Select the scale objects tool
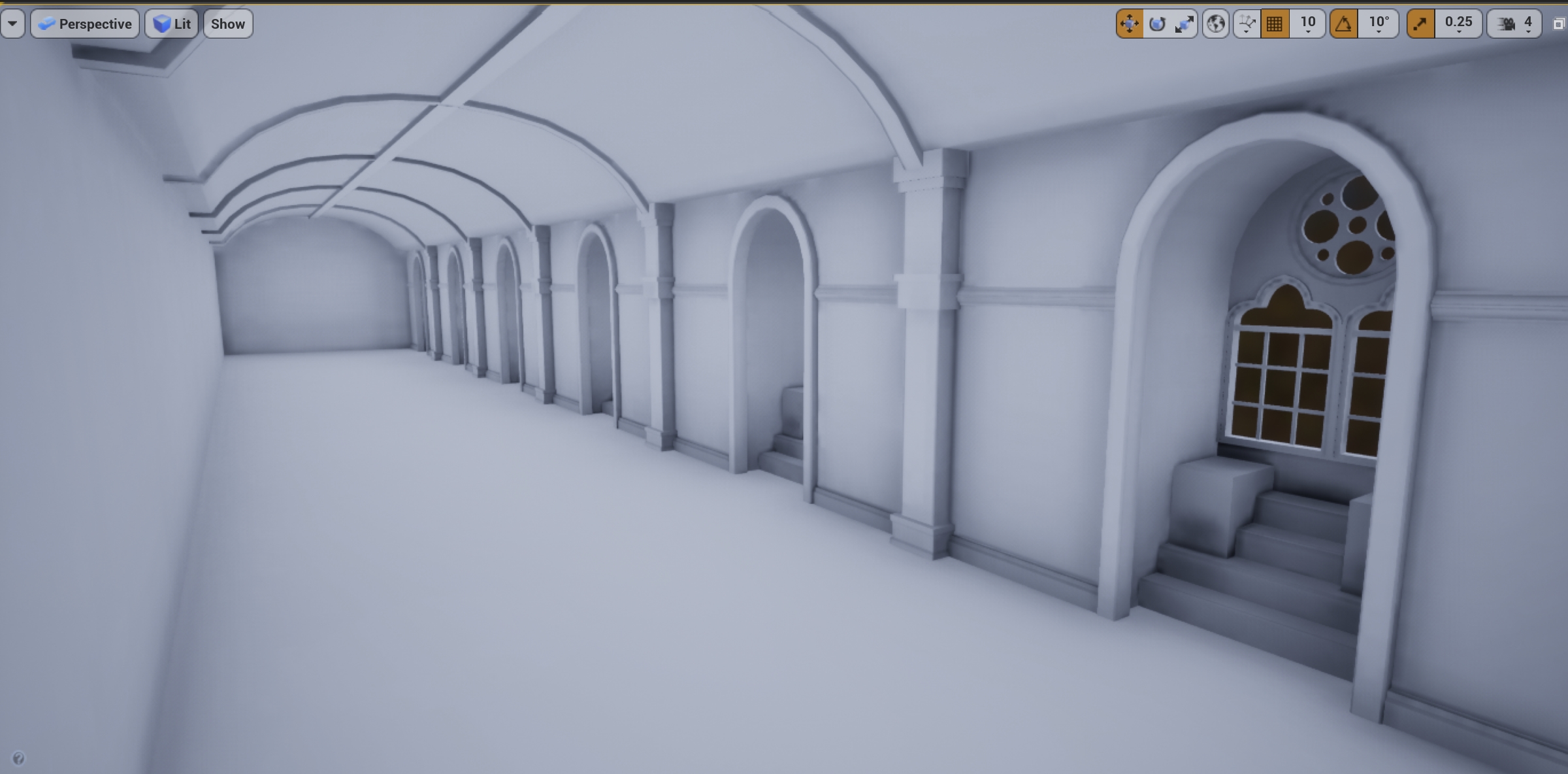1568x774 pixels. pyautogui.click(x=1184, y=24)
